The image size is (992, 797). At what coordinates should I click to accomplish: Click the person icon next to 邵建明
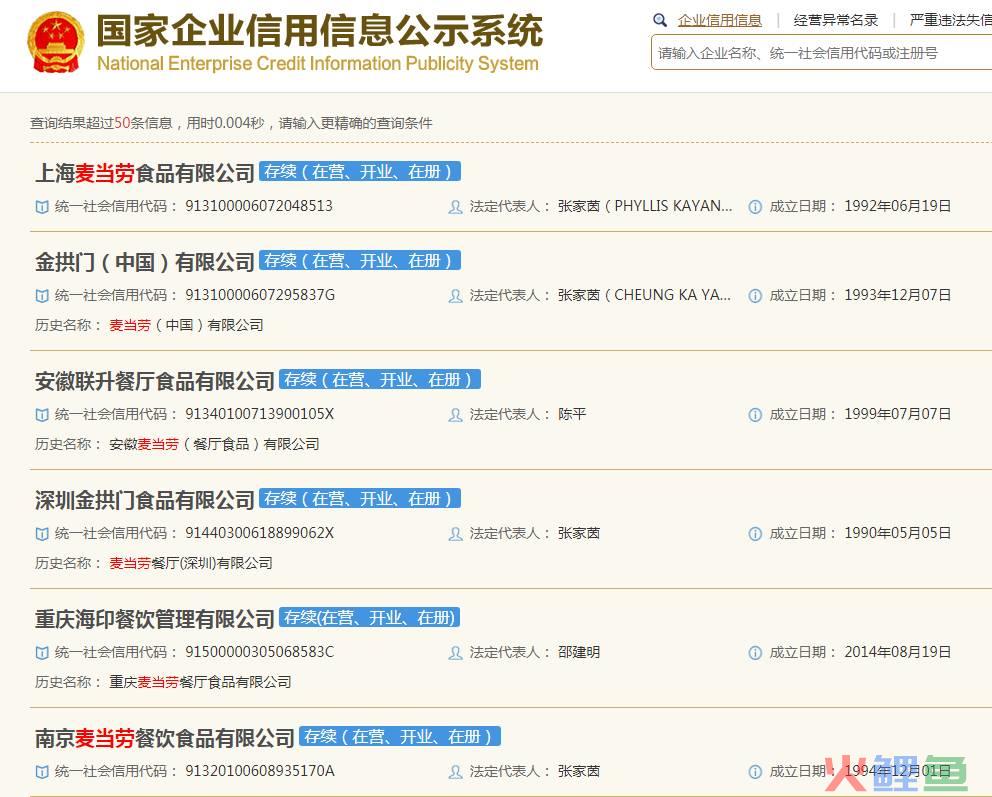tap(456, 653)
